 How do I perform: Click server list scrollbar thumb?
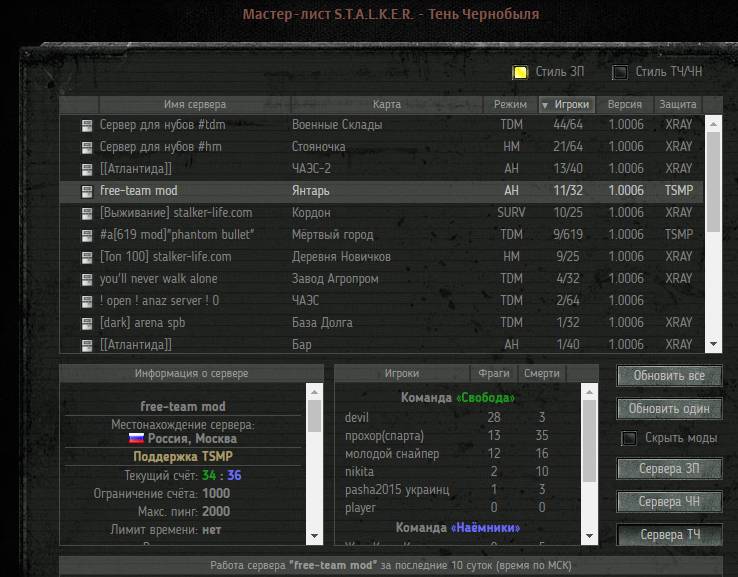coord(714,182)
